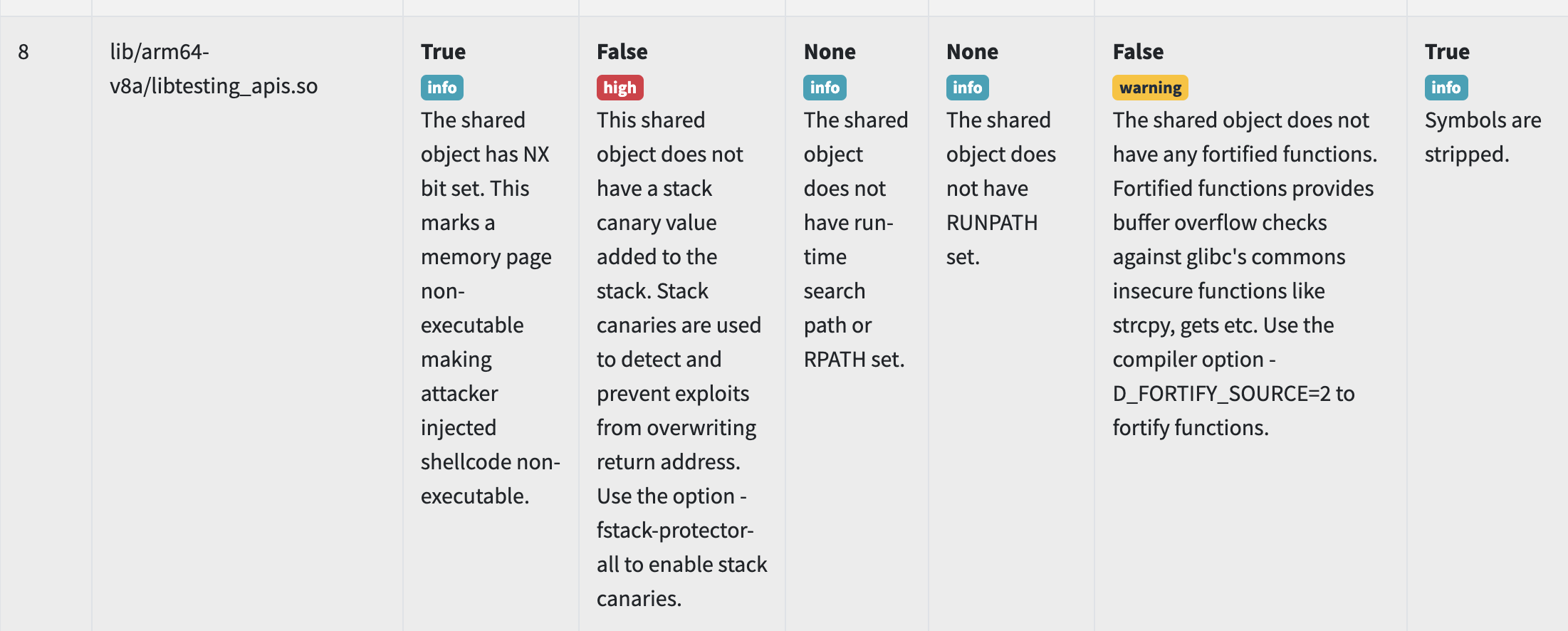The height and width of the screenshot is (631, 1568).
Task: Click the None value in RUNPATH column
Action: pyautogui.click(x=972, y=52)
